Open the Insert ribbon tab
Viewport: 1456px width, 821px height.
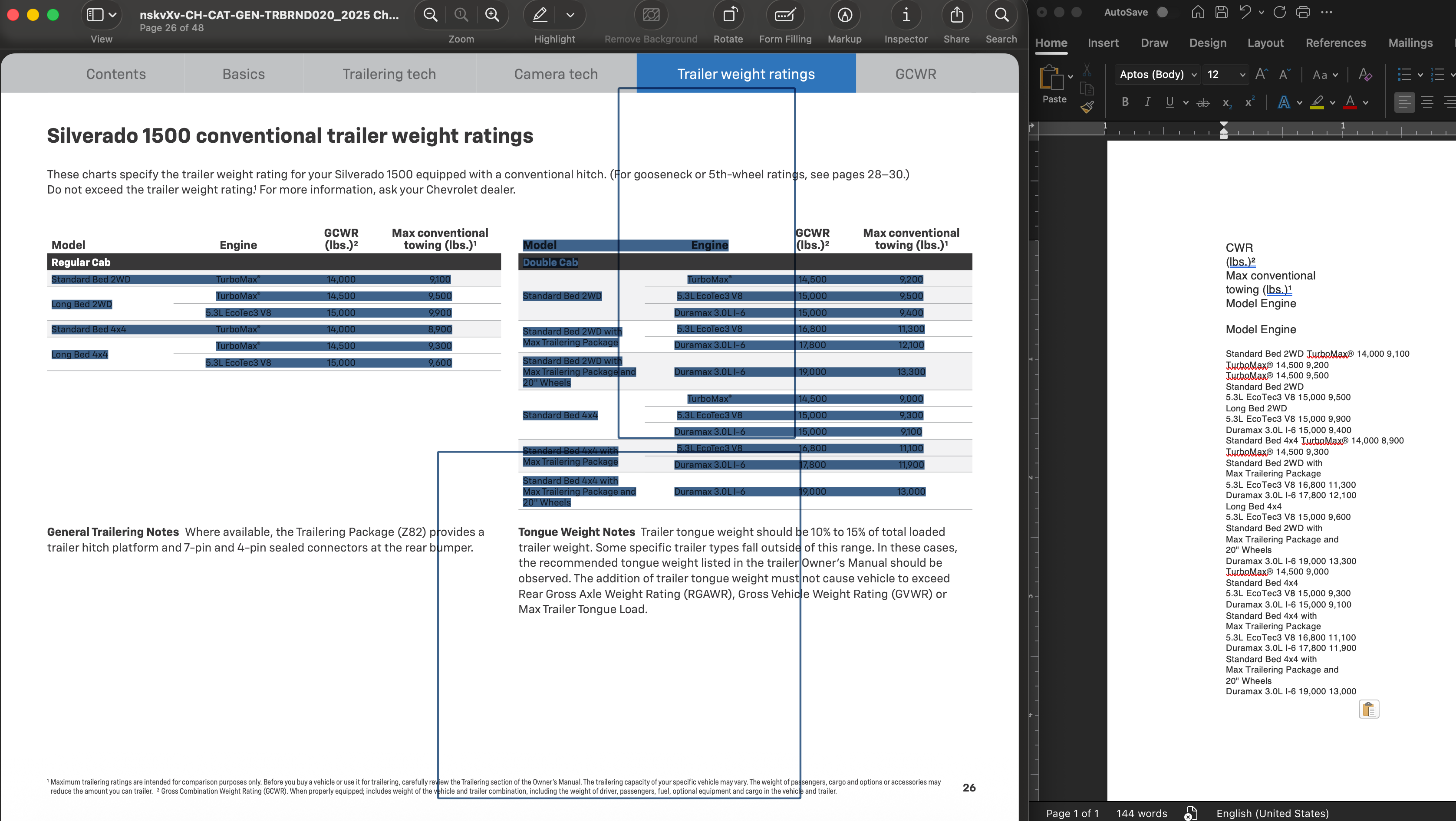click(x=1103, y=43)
